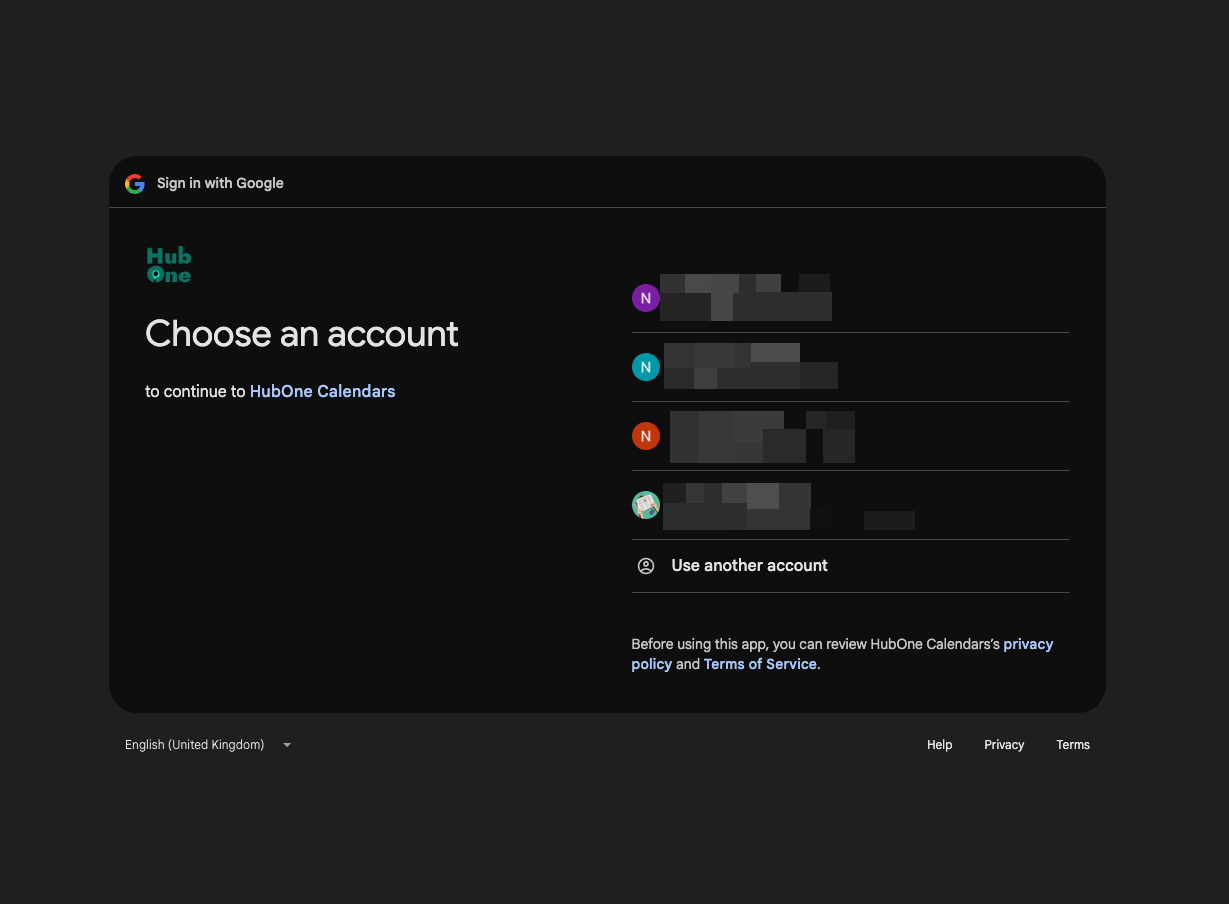Select the orange N avatar account
The width and height of the screenshot is (1229, 904).
(x=646, y=436)
